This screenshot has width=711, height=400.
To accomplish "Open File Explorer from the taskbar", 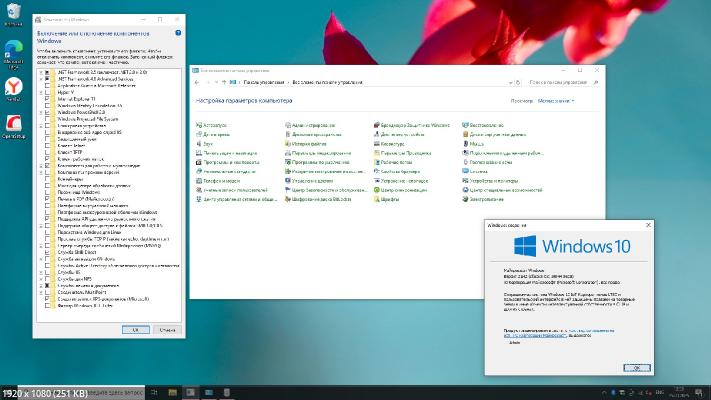I will (172, 393).
